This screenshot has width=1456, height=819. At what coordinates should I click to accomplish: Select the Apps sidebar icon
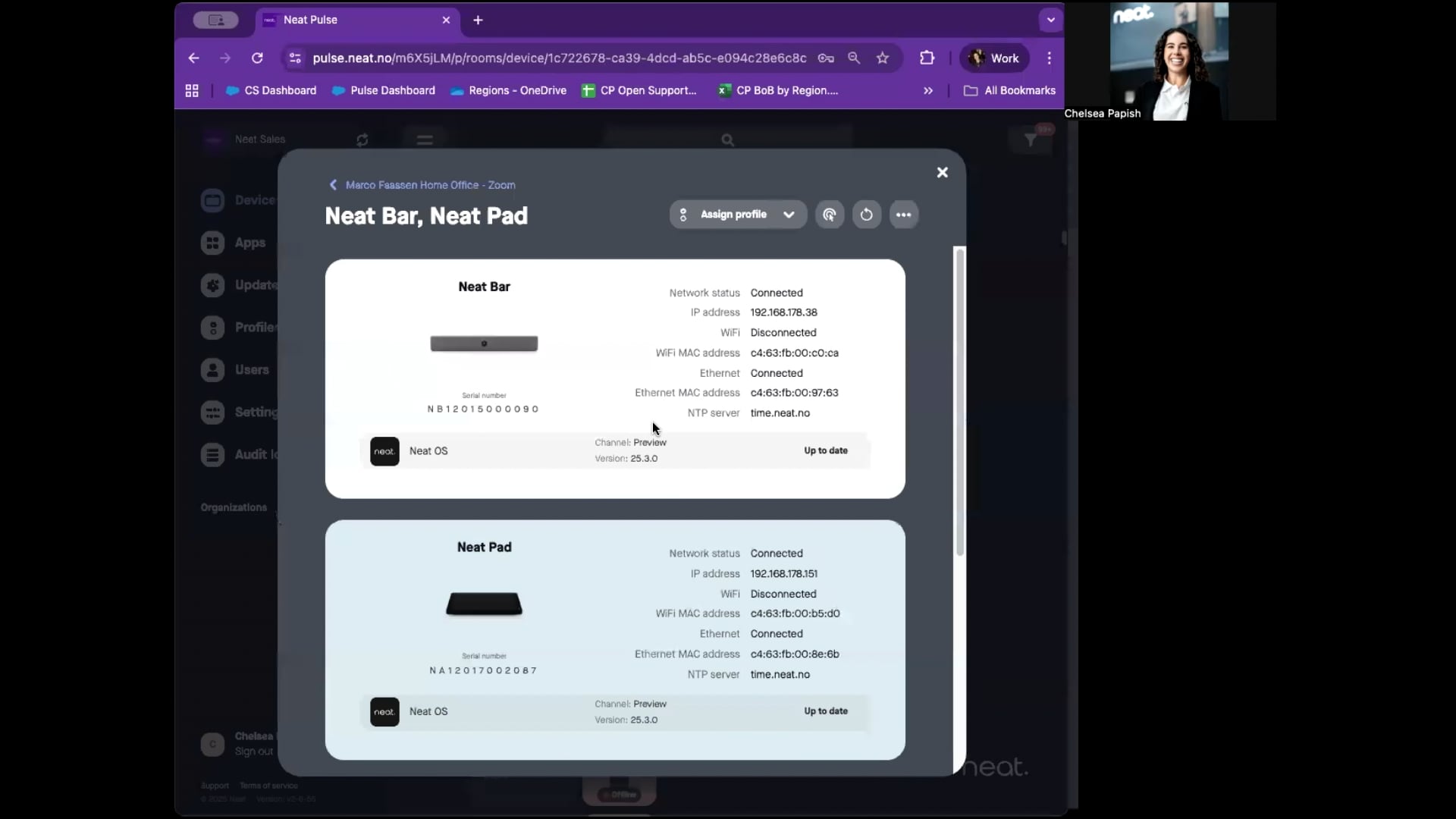[x=213, y=243]
